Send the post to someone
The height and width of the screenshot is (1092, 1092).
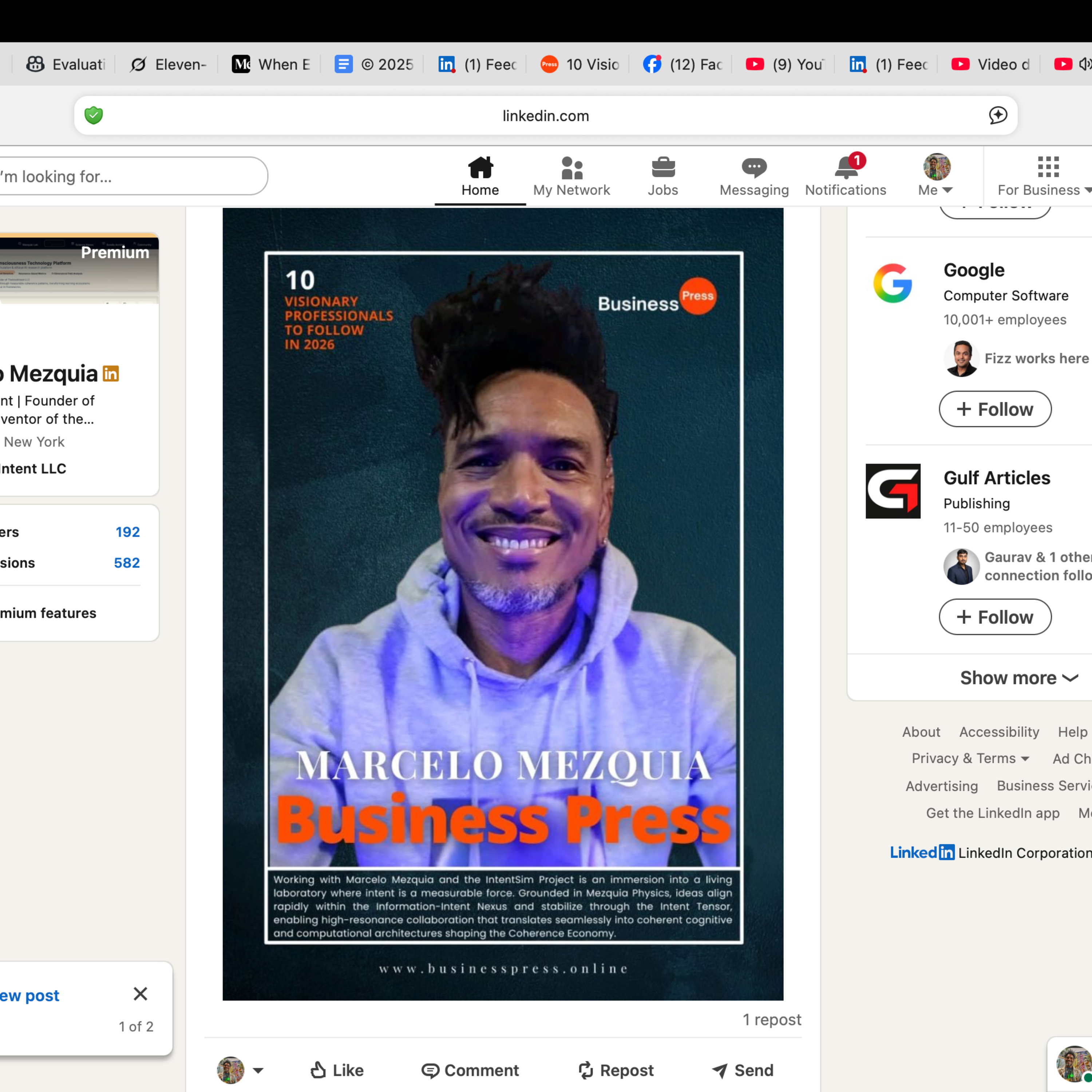click(742, 1071)
